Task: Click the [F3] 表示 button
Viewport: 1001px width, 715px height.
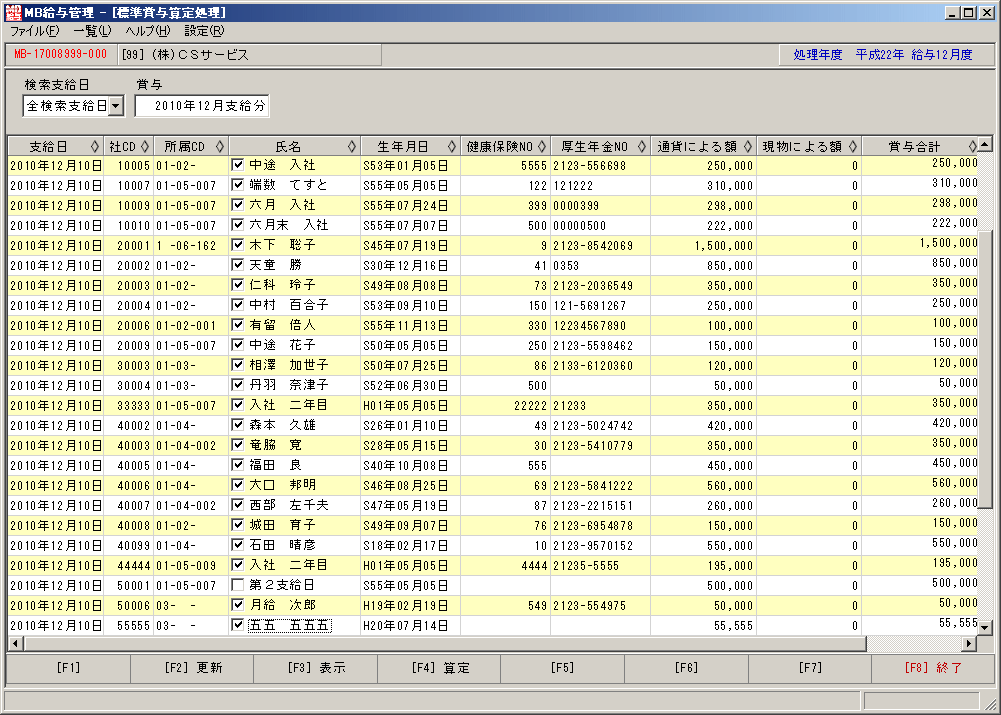Action: point(315,668)
